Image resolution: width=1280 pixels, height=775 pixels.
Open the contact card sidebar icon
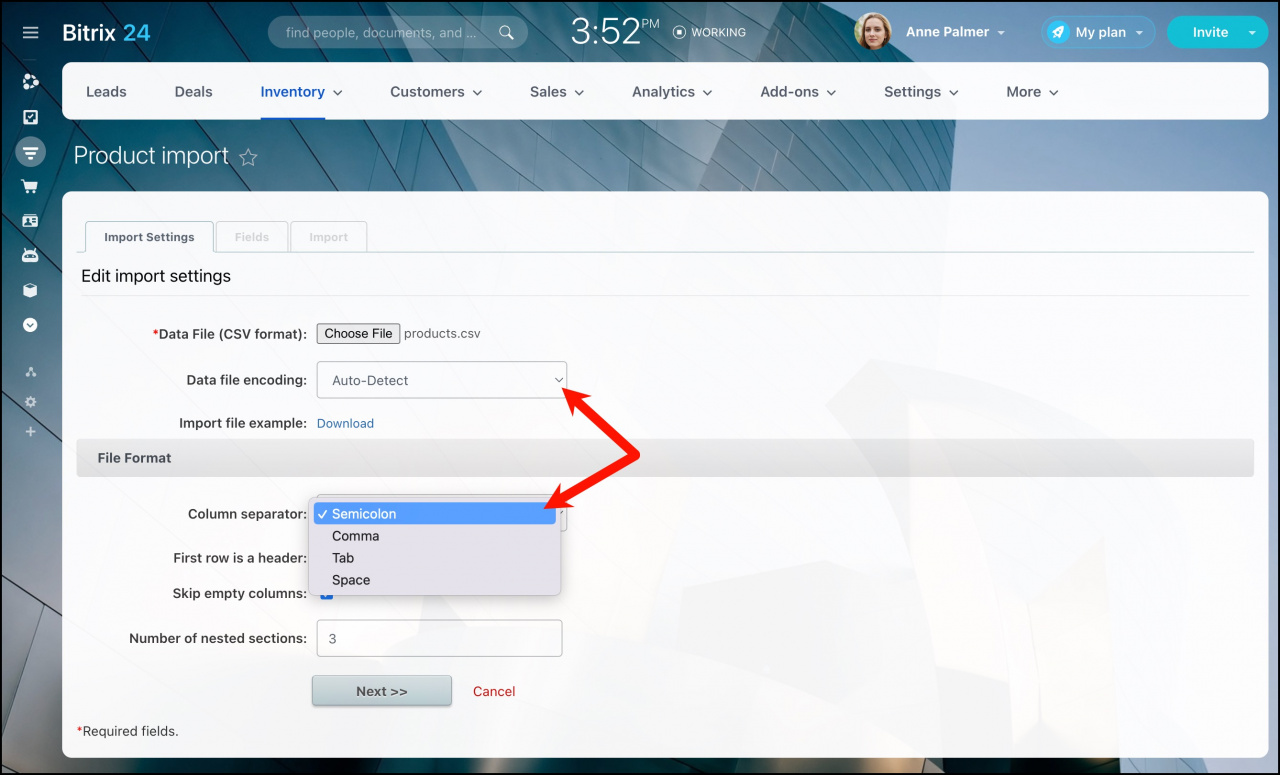30,221
